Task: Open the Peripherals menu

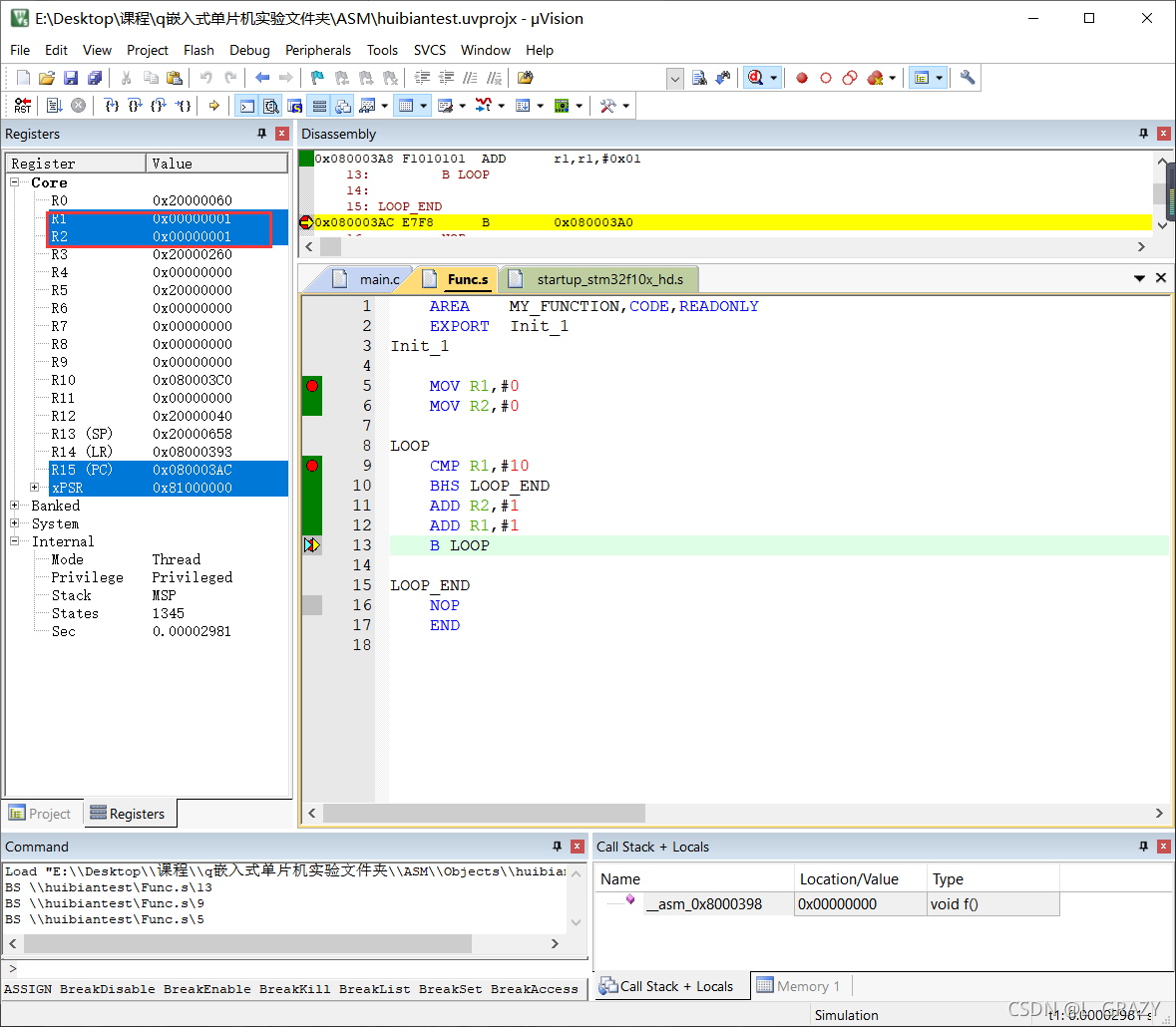Action: click(318, 50)
